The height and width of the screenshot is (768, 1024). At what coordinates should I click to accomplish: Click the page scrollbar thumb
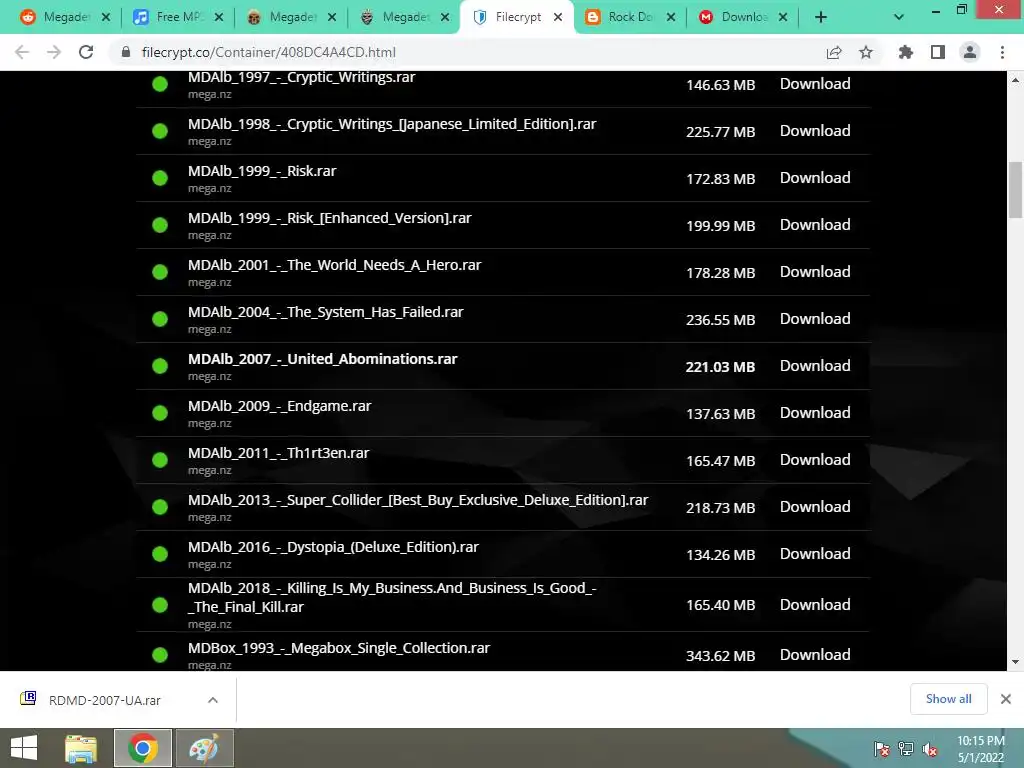click(x=1015, y=190)
